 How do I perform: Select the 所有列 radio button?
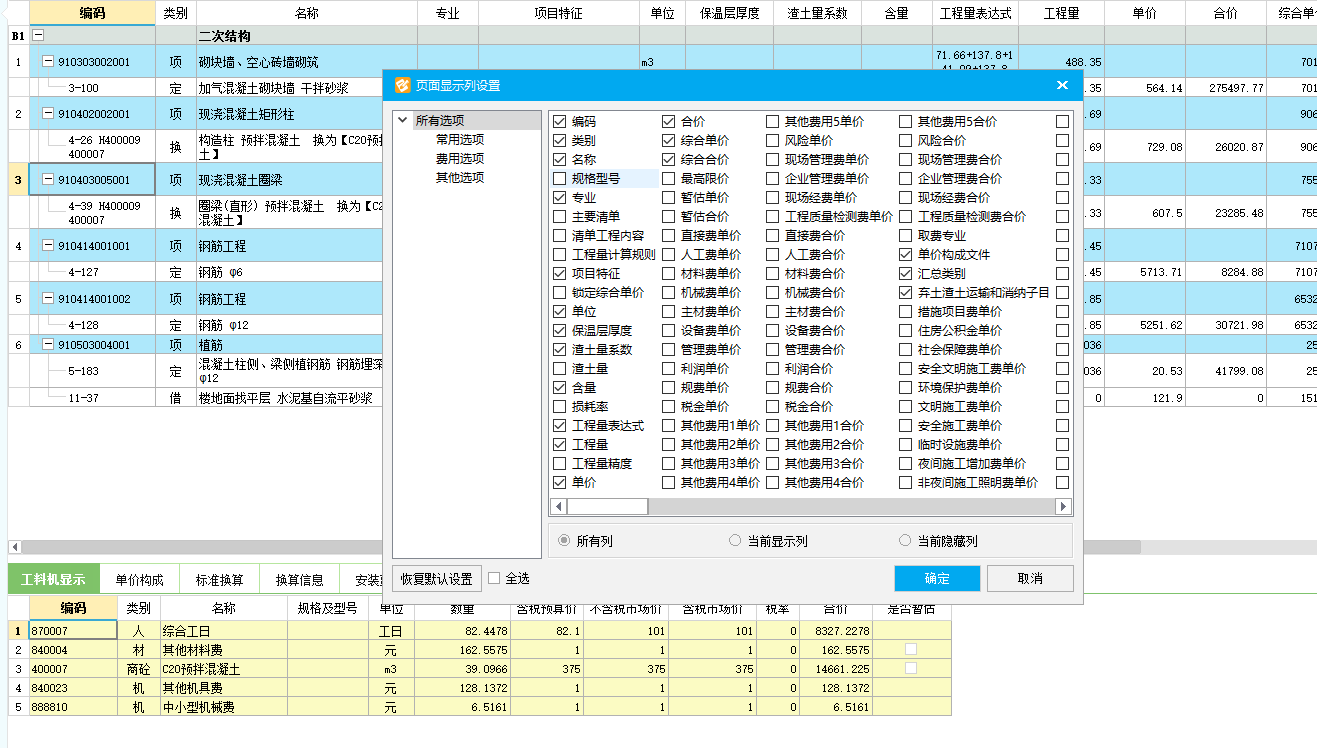[564, 541]
